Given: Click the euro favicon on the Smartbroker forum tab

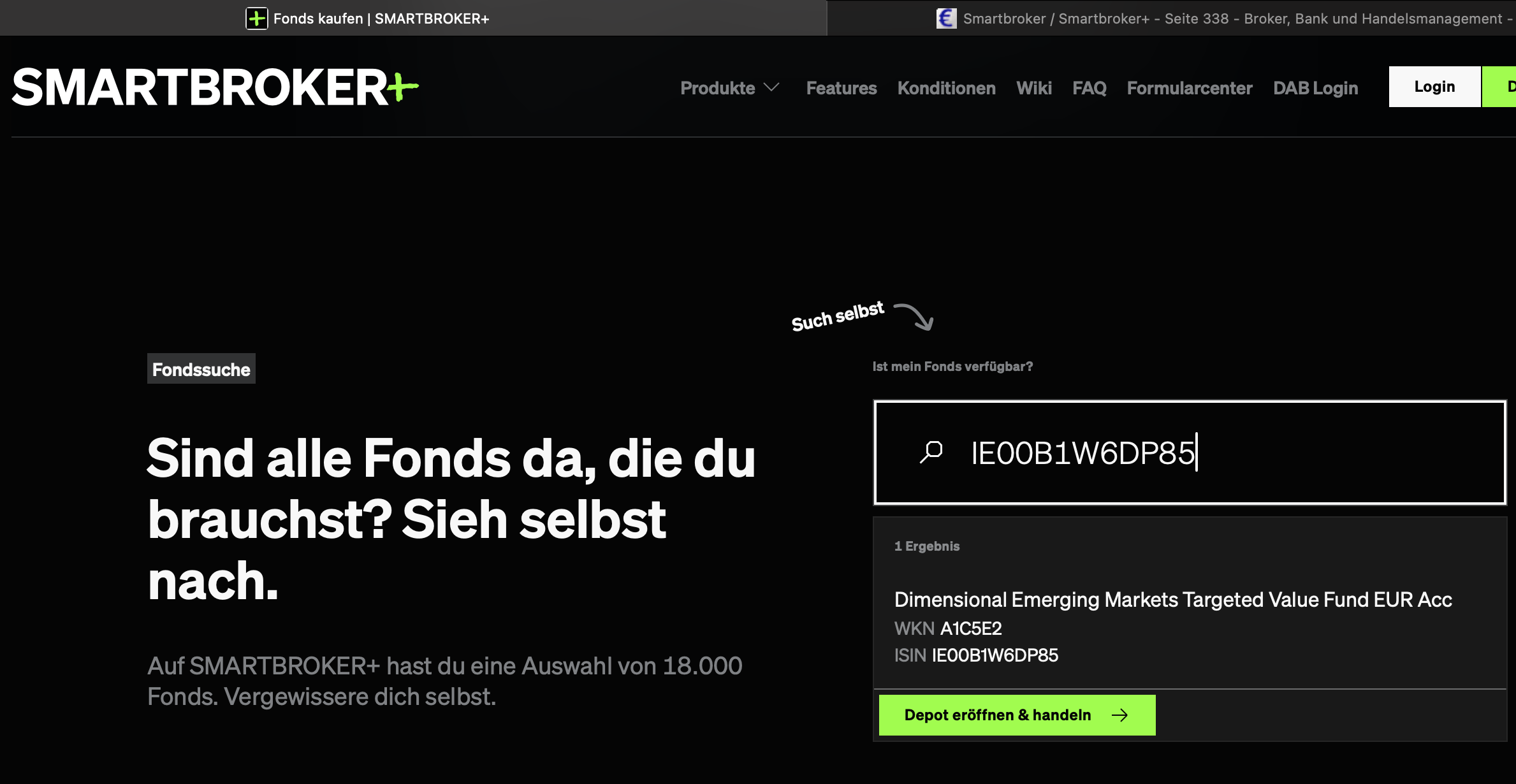Looking at the screenshot, I should (x=946, y=18).
